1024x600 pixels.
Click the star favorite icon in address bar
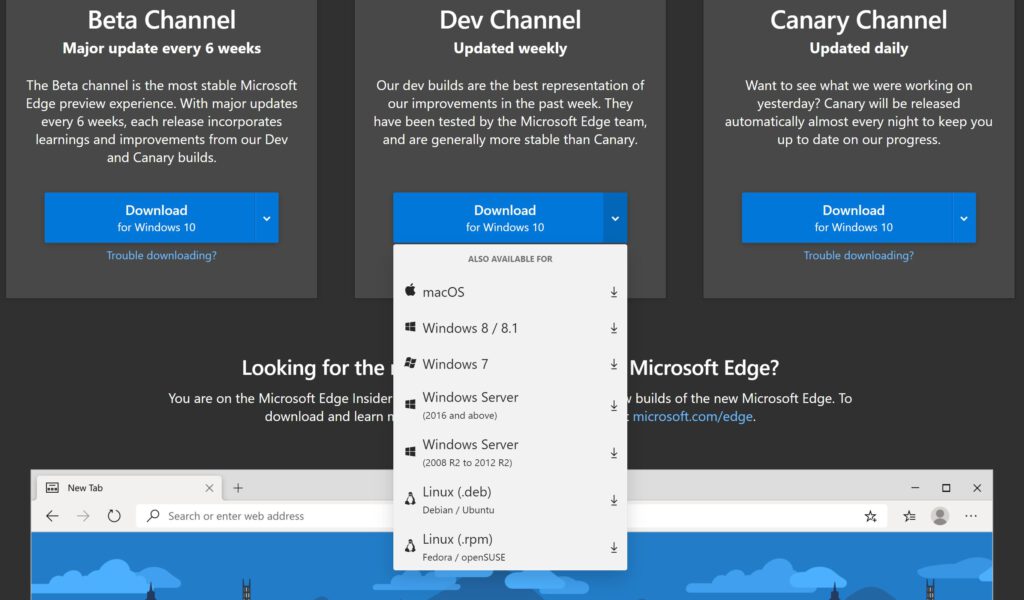pos(871,516)
